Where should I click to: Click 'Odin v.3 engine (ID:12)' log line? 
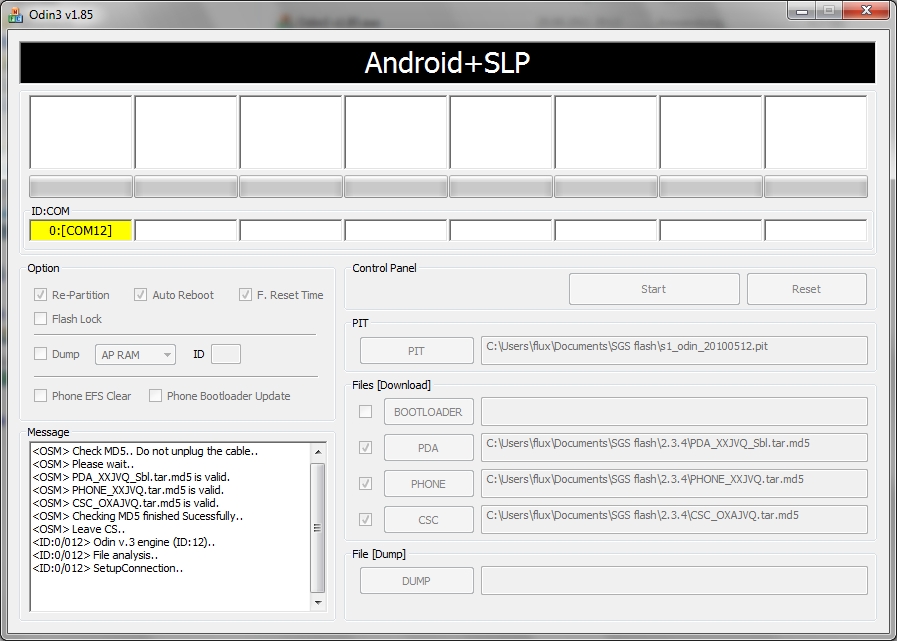[124, 542]
